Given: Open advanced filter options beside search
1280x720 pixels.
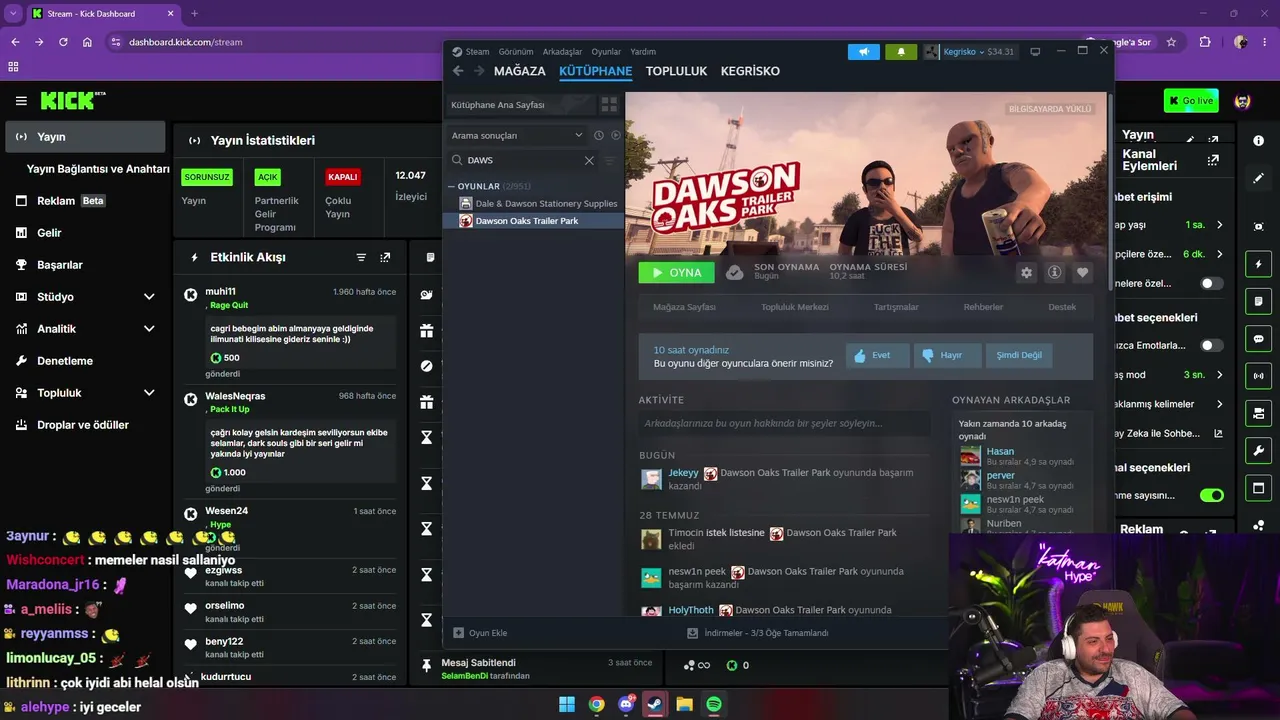Looking at the screenshot, I should tap(610, 160).
